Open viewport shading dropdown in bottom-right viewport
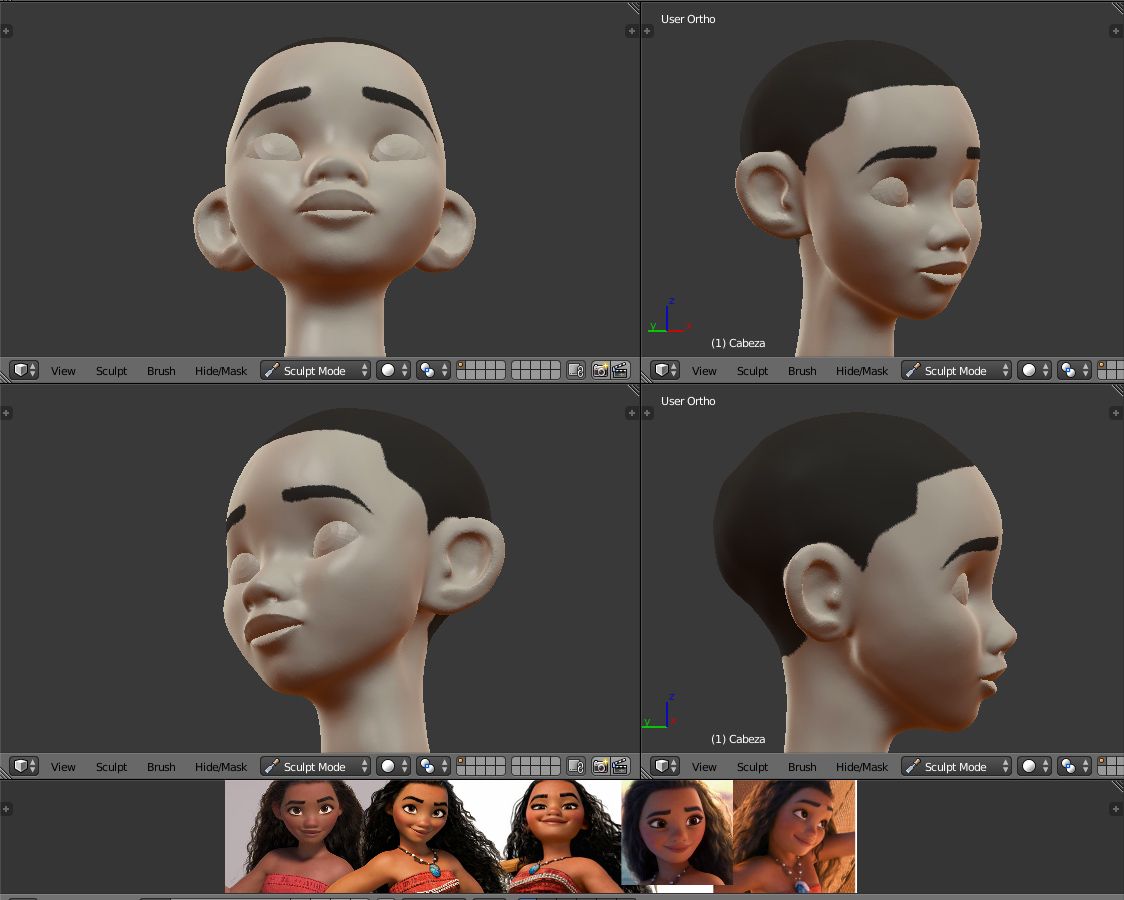The height and width of the screenshot is (900, 1124). 1035,766
